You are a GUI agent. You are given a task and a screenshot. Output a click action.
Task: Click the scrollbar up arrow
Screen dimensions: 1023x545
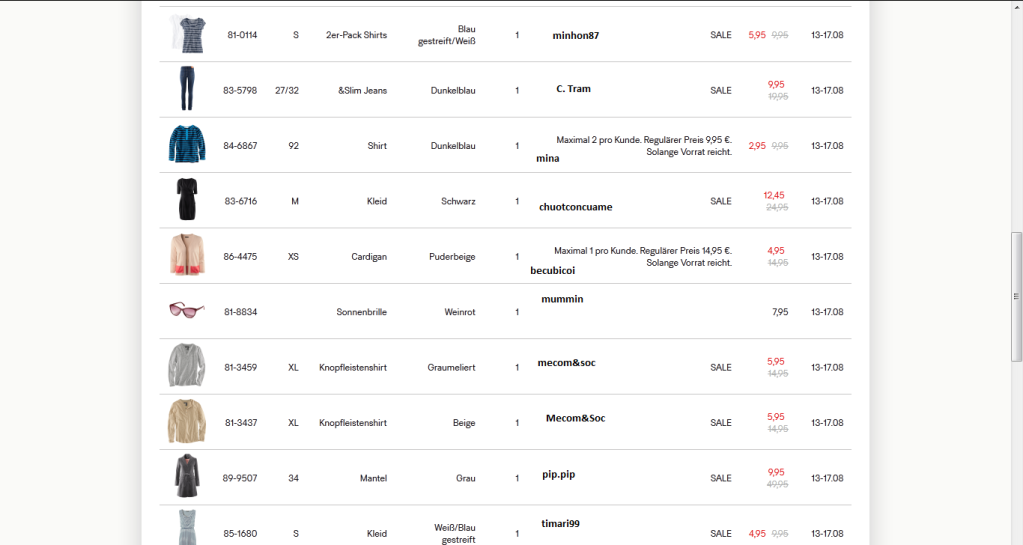pos(1016,6)
